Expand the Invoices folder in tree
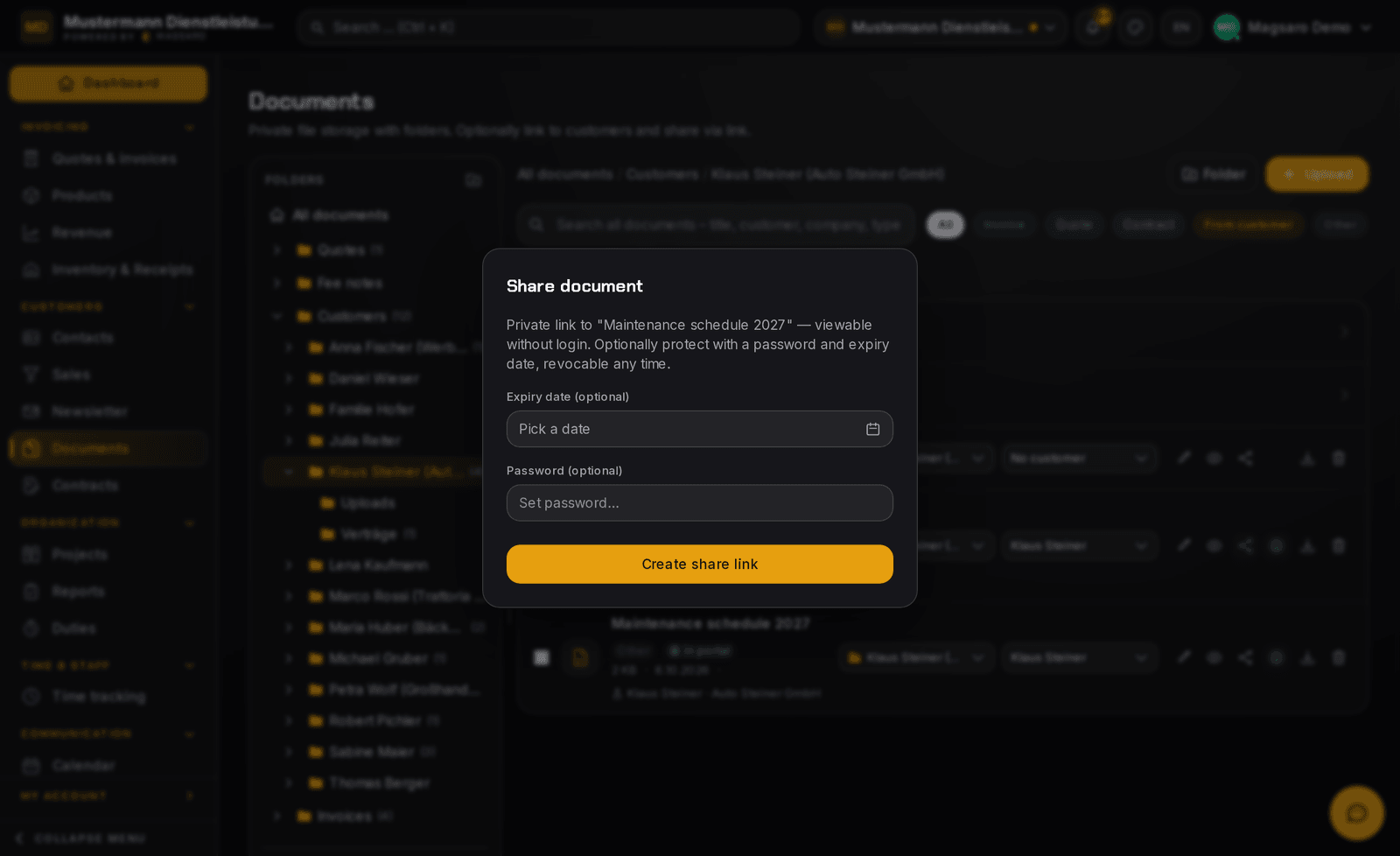 point(276,816)
